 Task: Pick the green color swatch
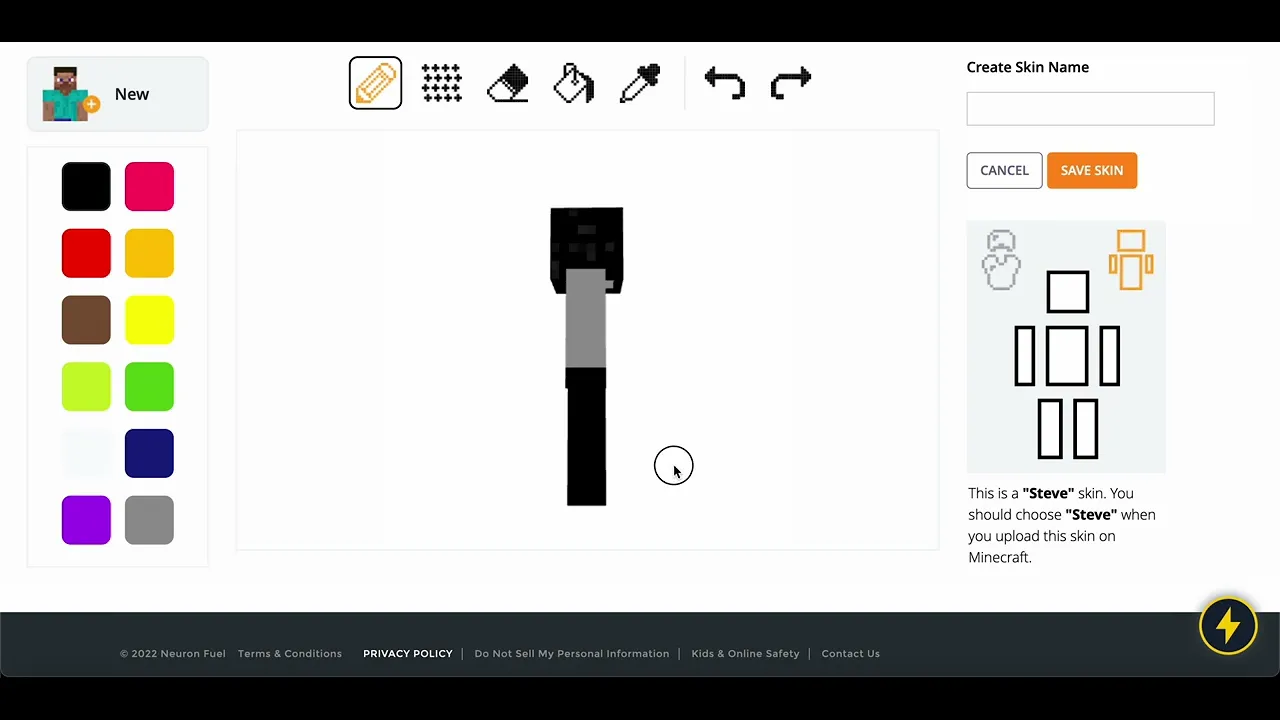pyautogui.click(x=149, y=387)
